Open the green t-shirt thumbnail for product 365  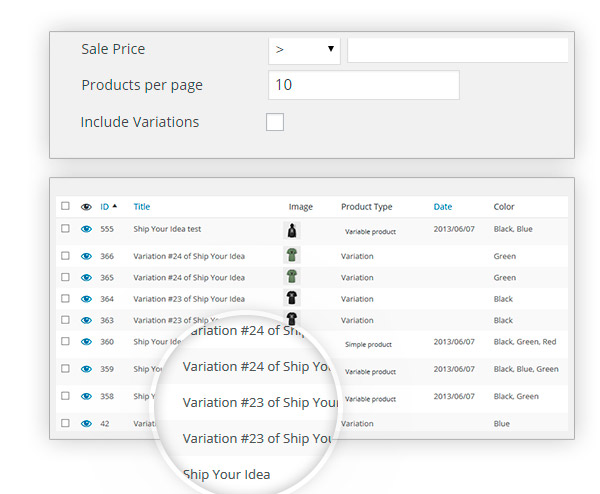pos(292,277)
